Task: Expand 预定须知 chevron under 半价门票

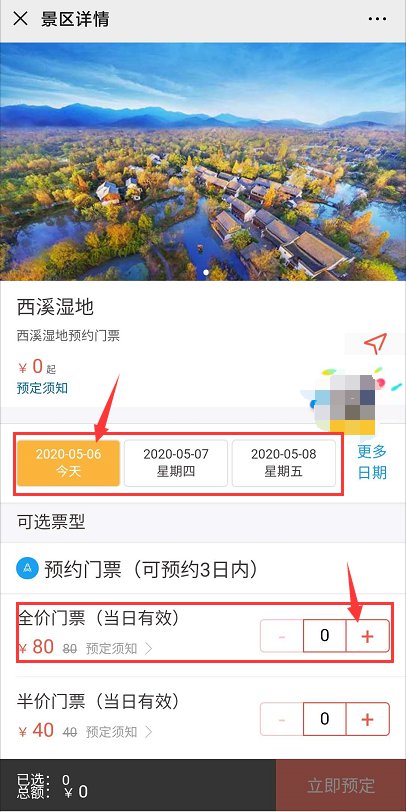Action: 149,732
